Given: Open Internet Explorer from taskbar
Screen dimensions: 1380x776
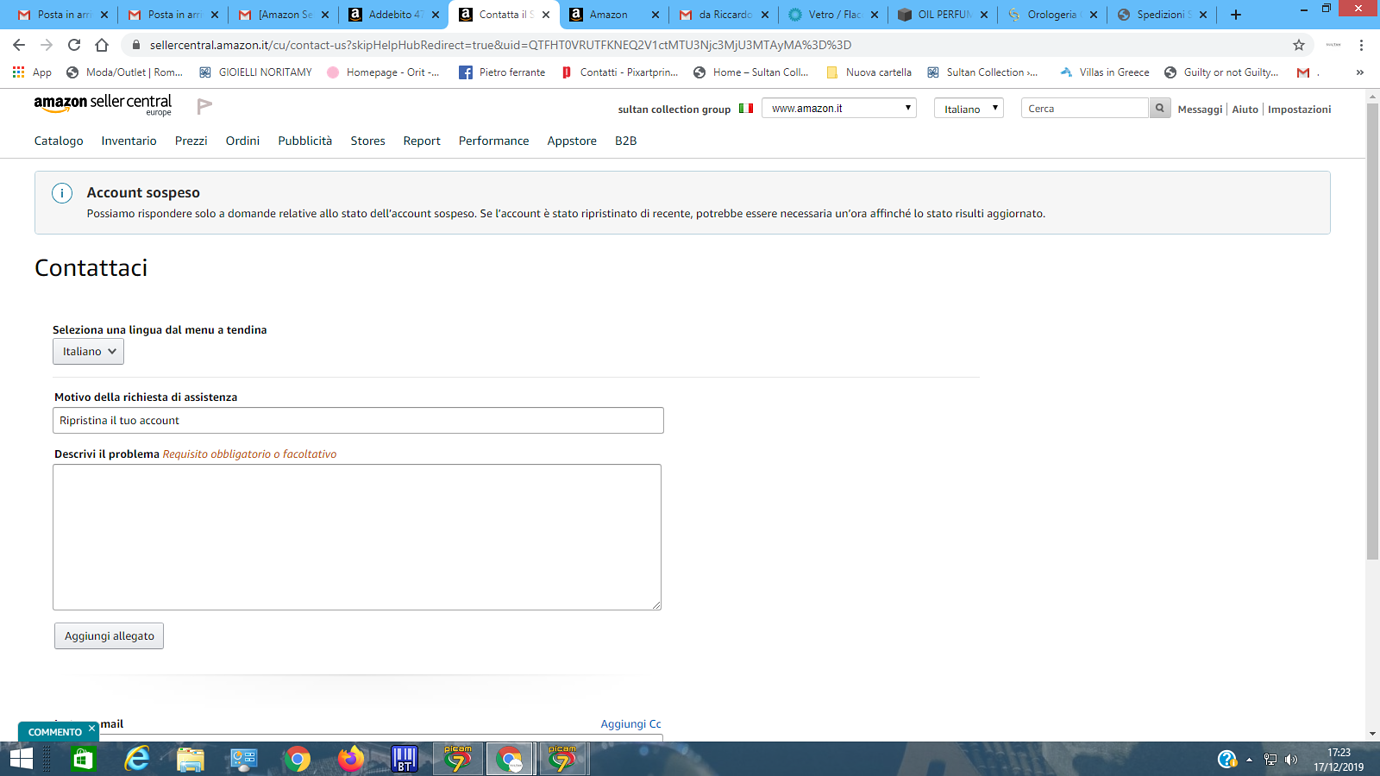Looking at the screenshot, I should point(137,759).
